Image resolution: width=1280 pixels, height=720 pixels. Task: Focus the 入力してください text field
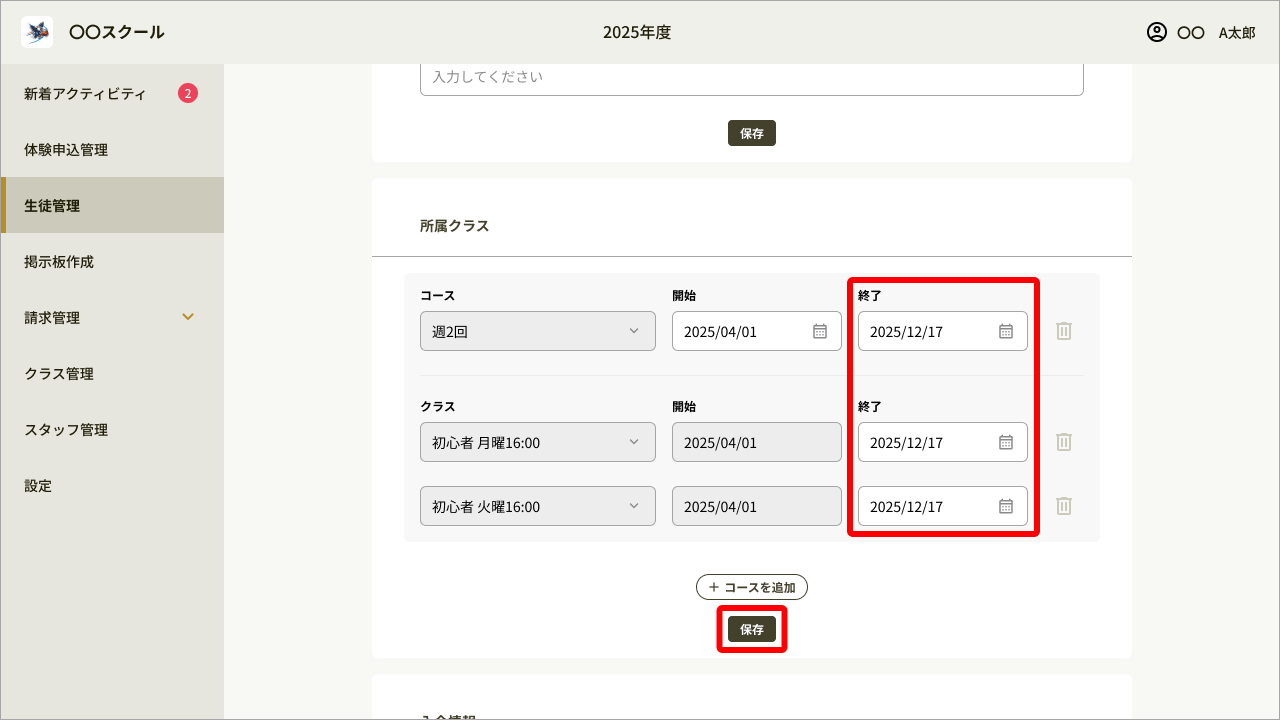coord(751,77)
